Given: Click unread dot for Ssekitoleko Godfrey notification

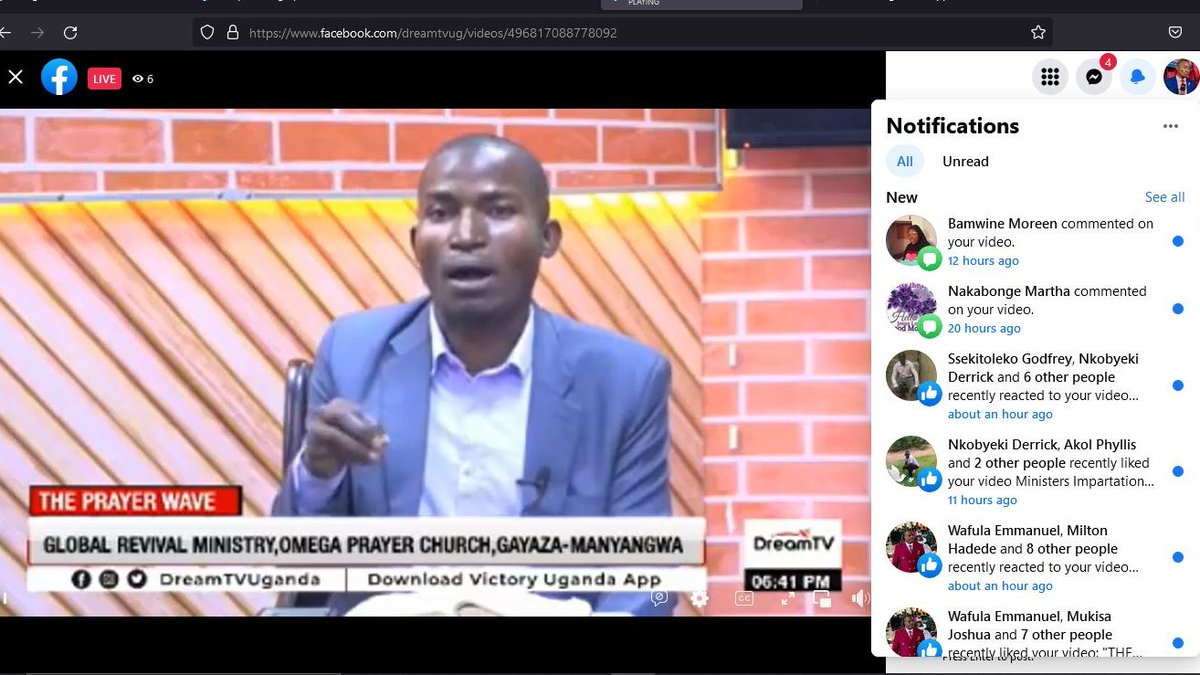Looking at the screenshot, I should (x=1178, y=385).
